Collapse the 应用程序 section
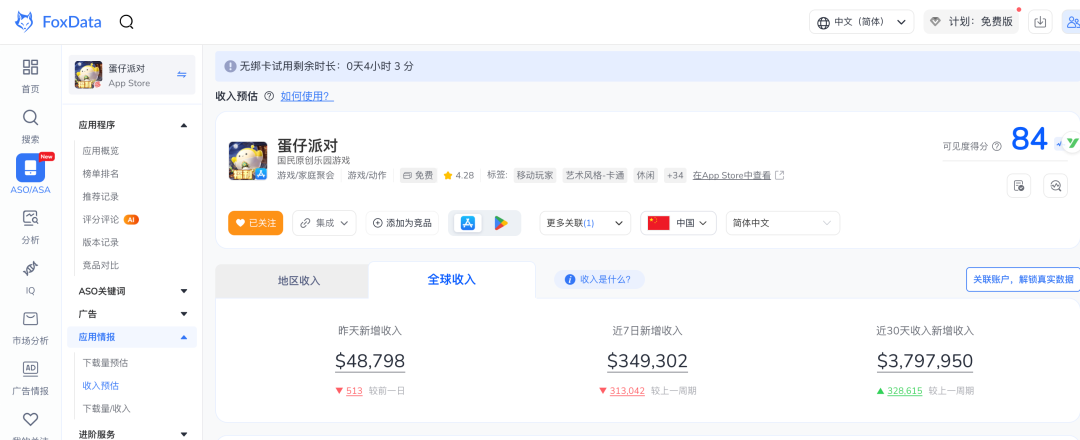The width and height of the screenshot is (1080, 440). 184,125
